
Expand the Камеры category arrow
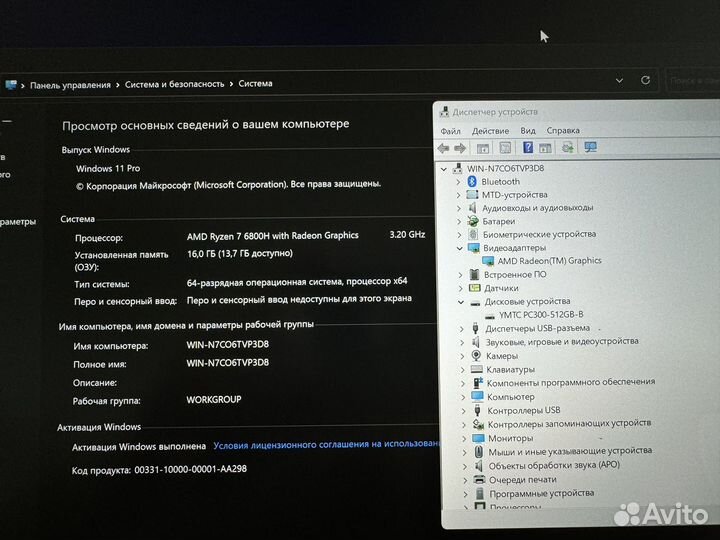click(462, 356)
